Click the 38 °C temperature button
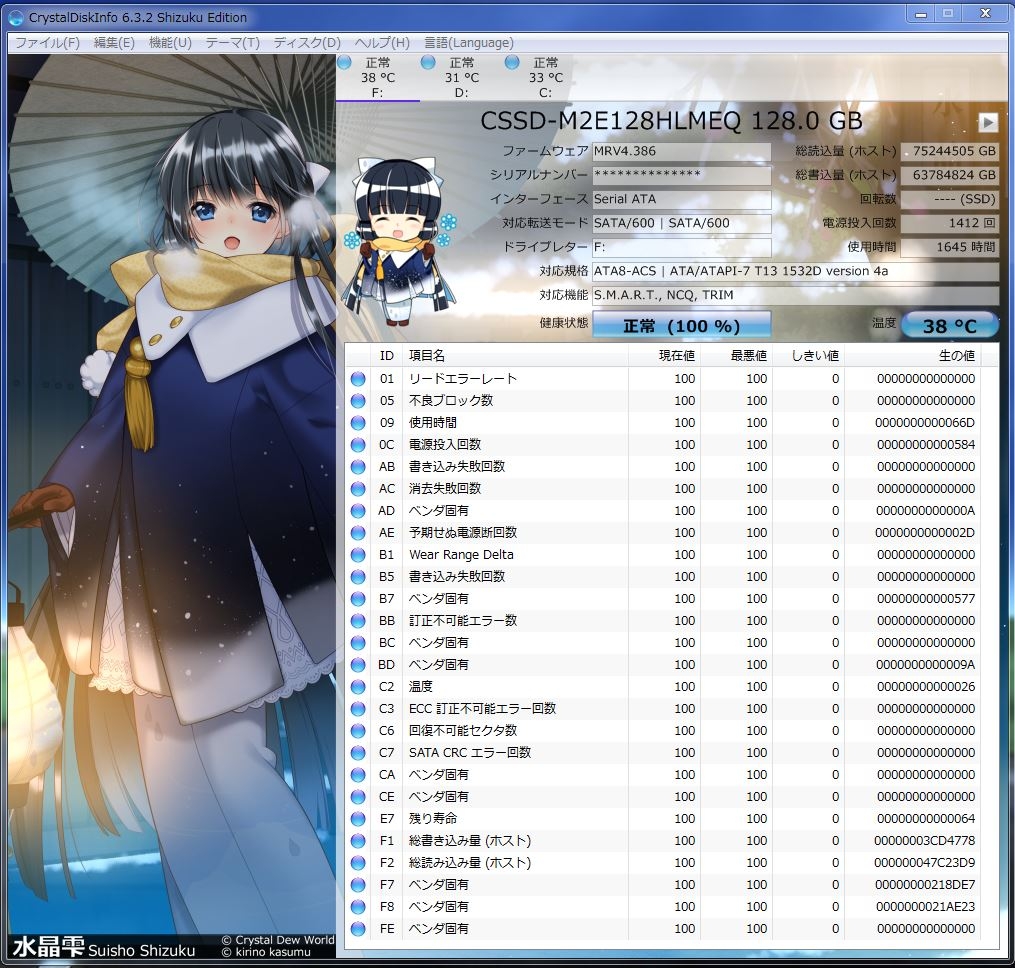The image size is (1015, 968). pos(950,326)
